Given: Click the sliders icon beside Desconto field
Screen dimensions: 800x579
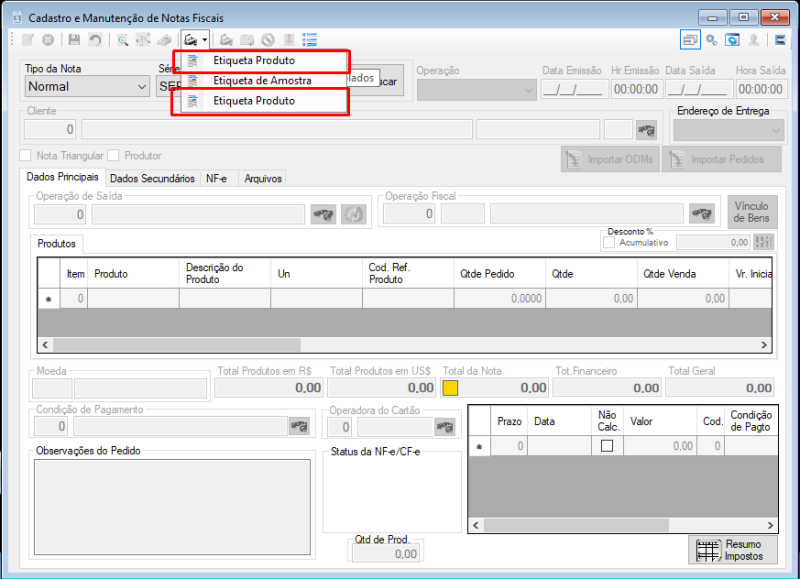Looking at the screenshot, I should (764, 242).
